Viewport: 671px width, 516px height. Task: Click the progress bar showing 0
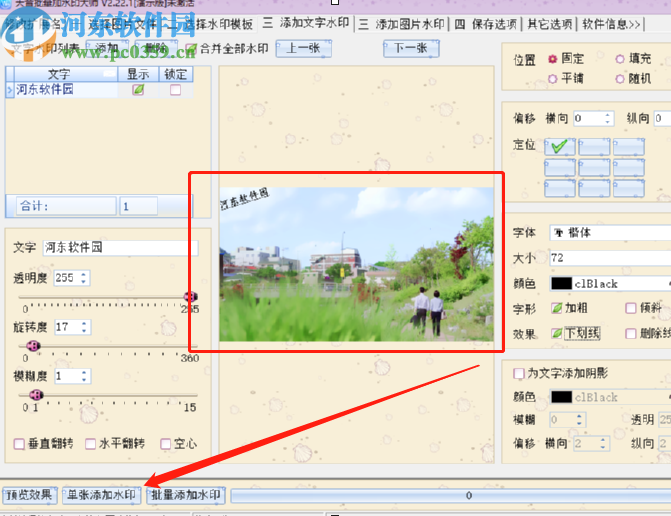(x=451, y=495)
